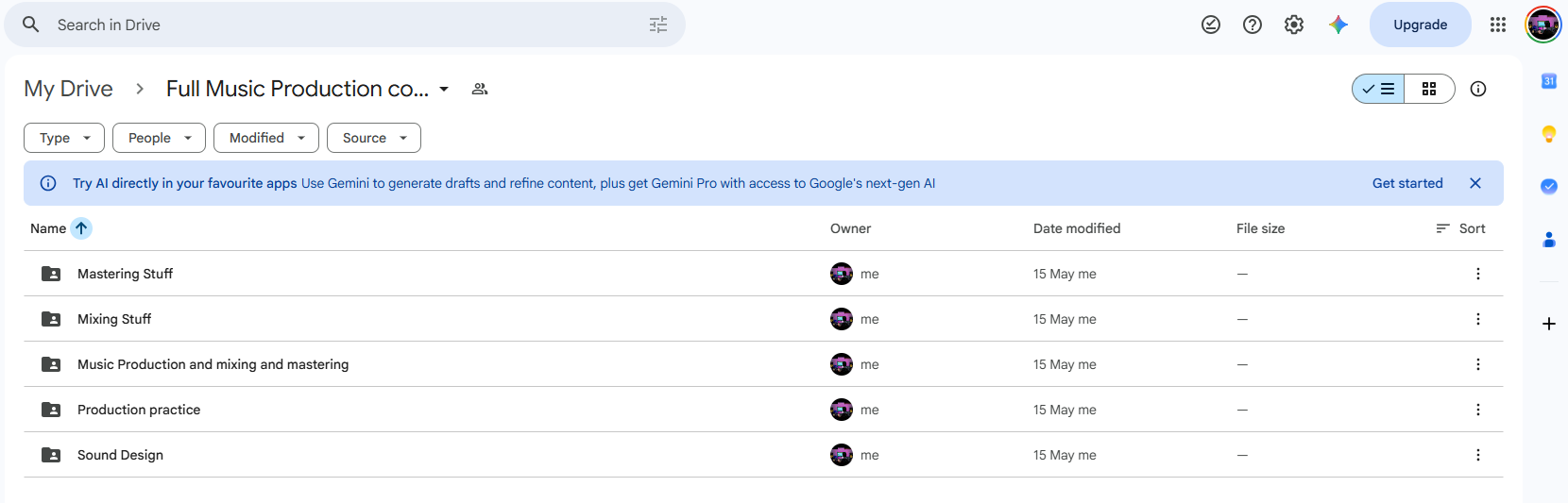Go to My Drive breadcrumb

[x=68, y=89]
